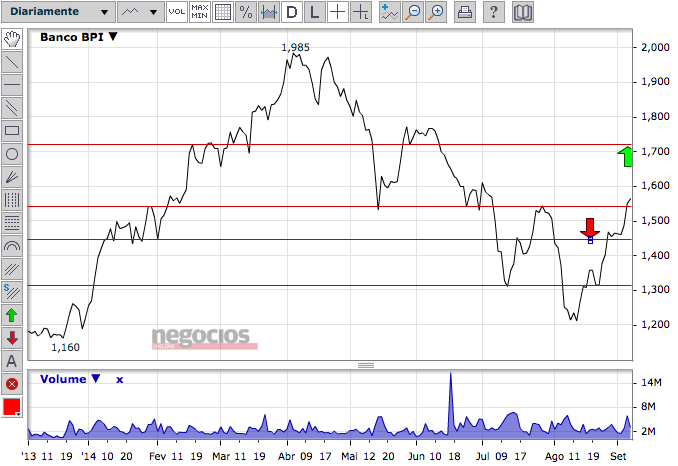The width and height of the screenshot is (678, 466).
Task: Toggle the MAX MIN labels button
Action: coord(200,12)
